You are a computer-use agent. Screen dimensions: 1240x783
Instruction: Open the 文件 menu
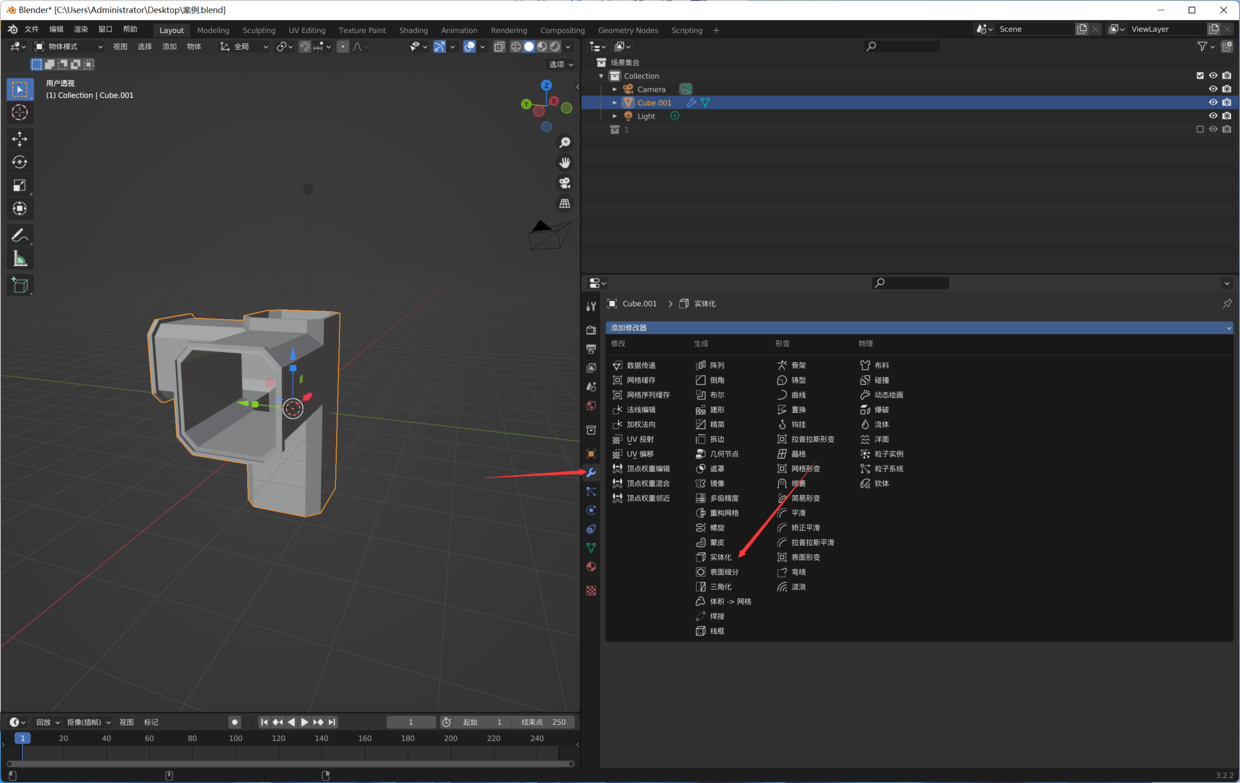click(32, 30)
